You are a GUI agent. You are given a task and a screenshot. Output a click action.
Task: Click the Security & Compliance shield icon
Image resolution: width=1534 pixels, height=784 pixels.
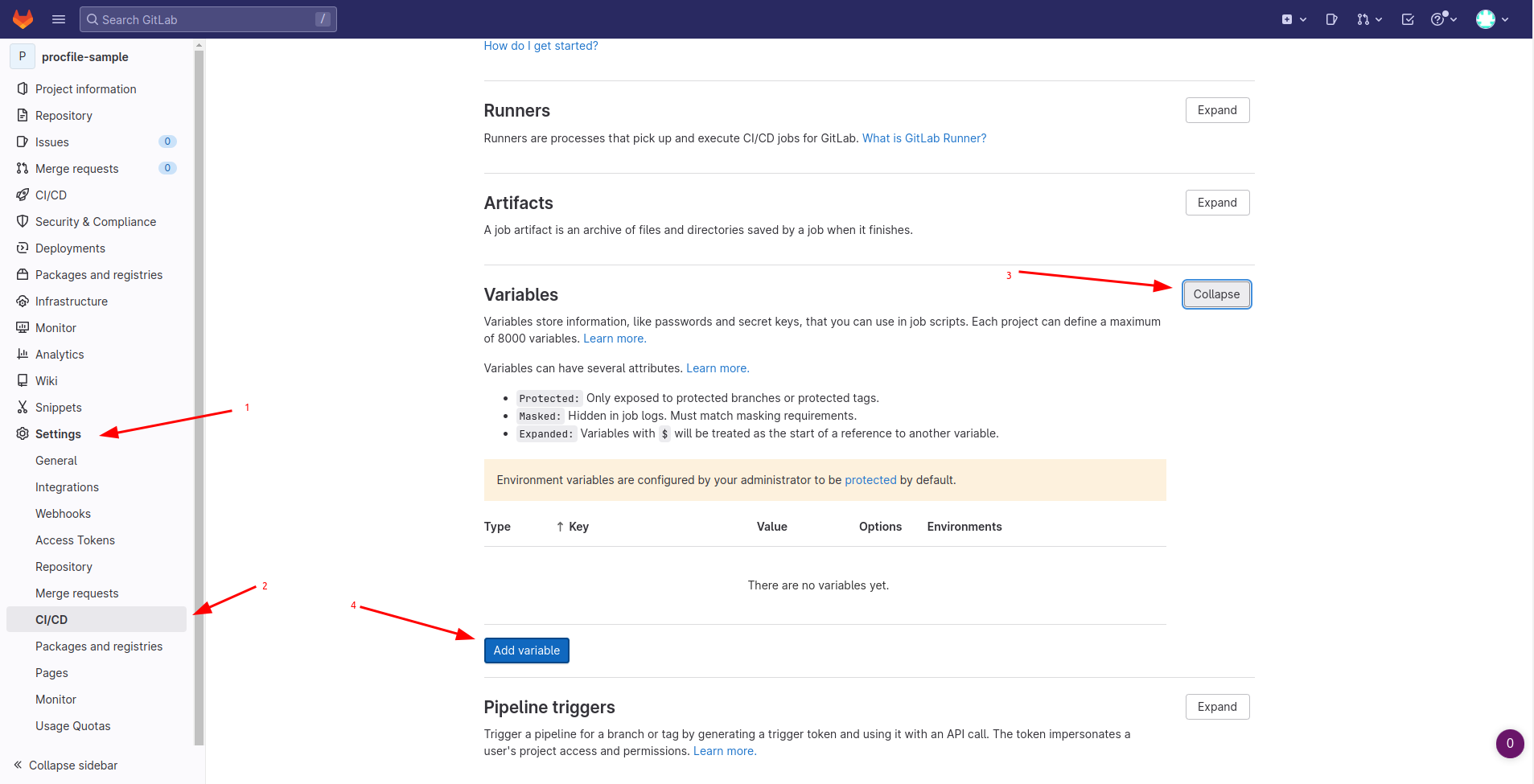(23, 221)
